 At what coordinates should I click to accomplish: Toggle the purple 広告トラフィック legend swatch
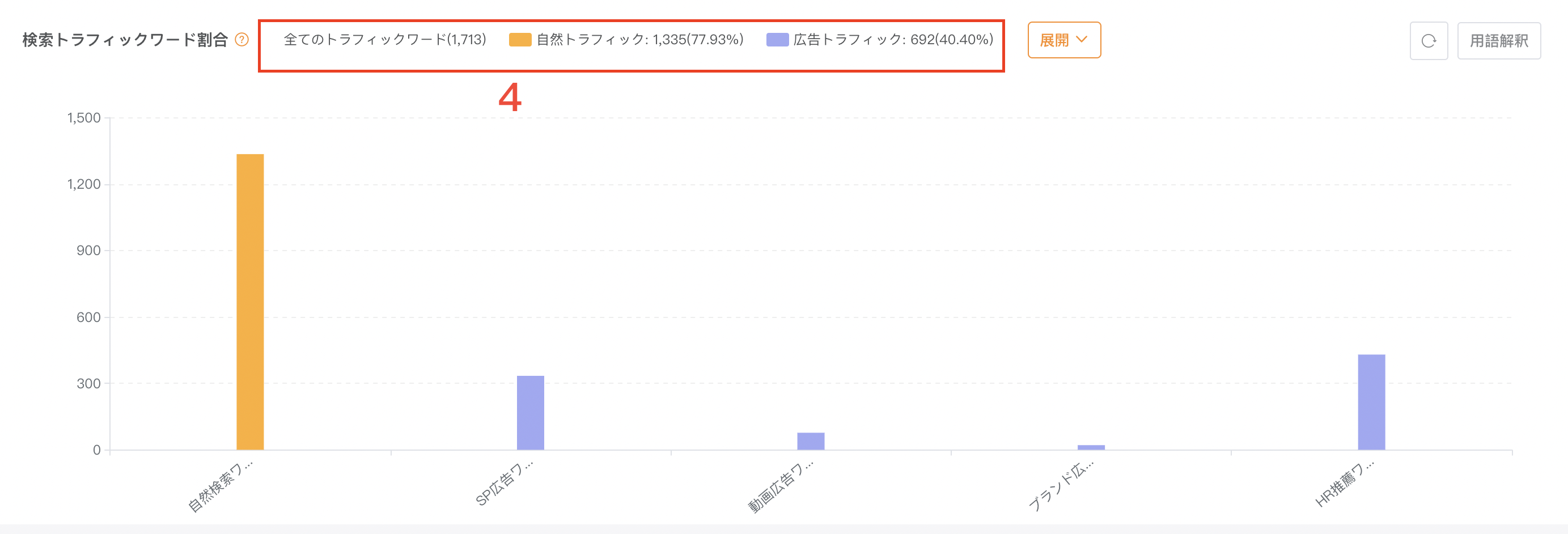777,40
